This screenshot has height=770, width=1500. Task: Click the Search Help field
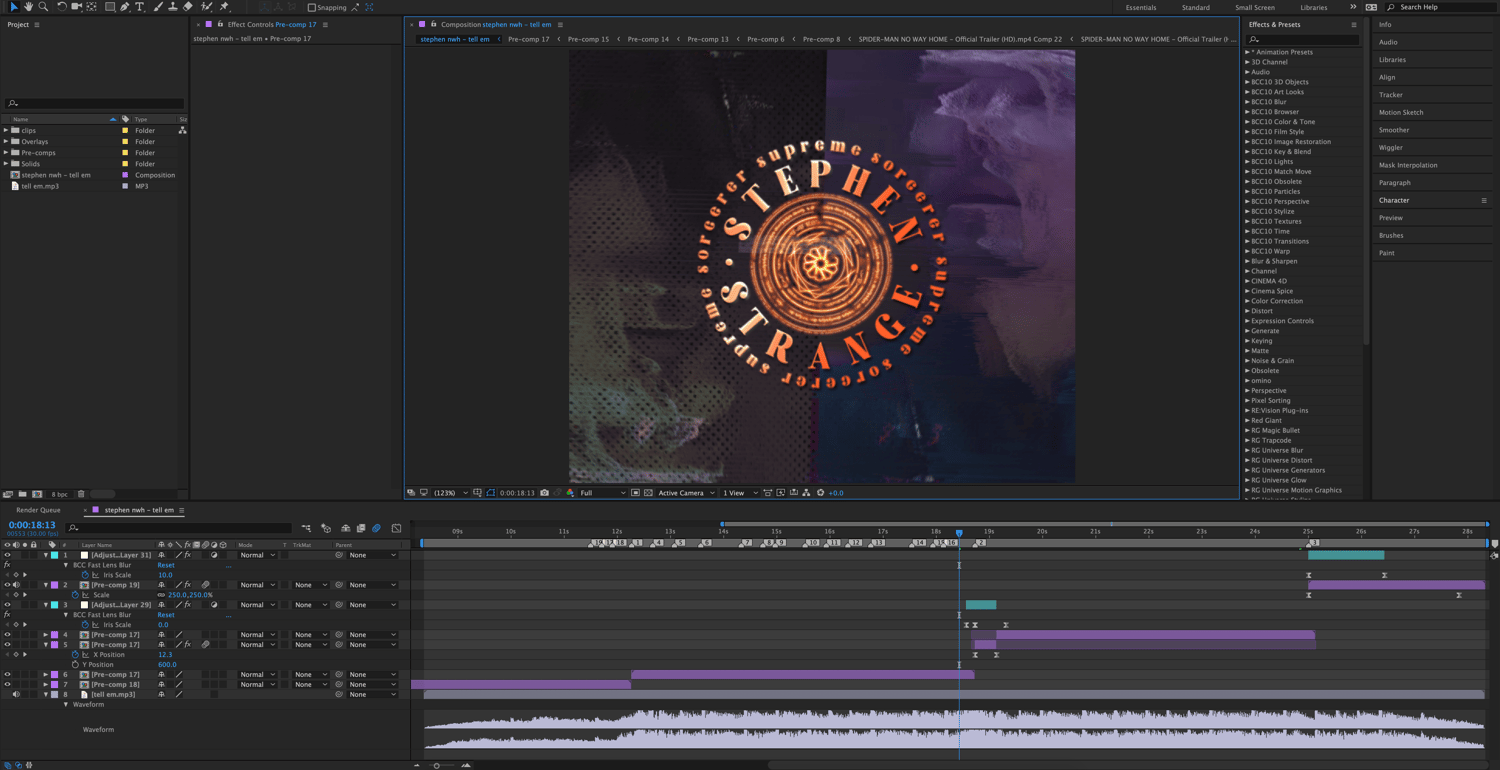tap(1443, 7)
